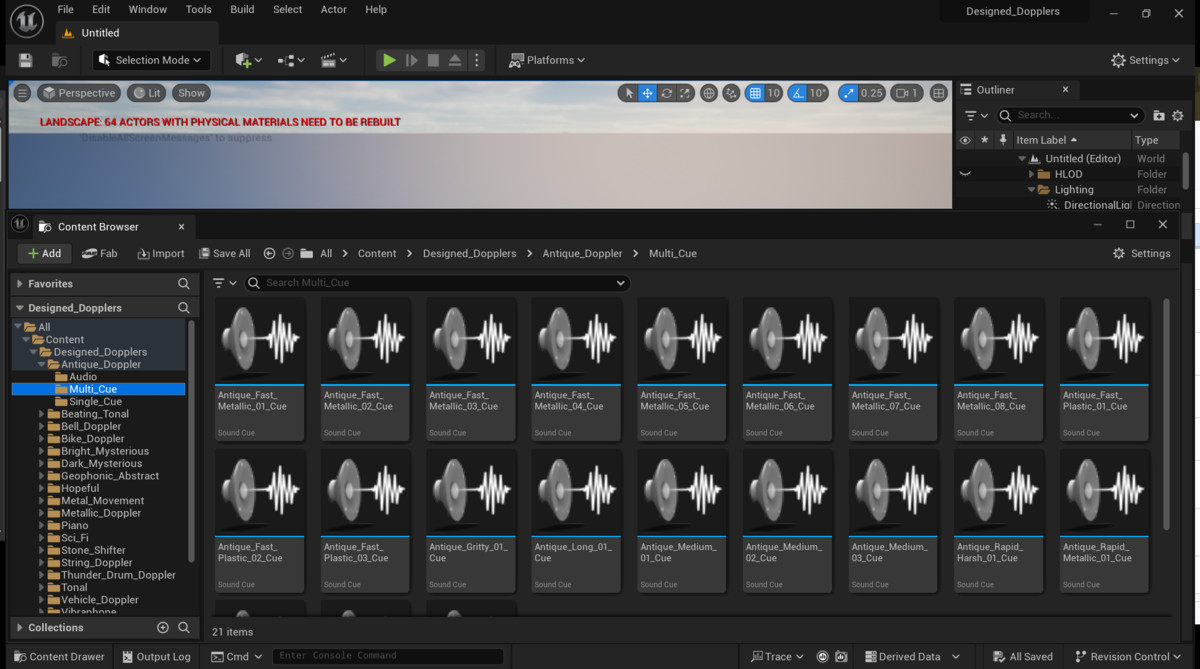Click the Outliner create new folder icon
Viewport: 1200px width, 669px height.
point(1159,115)
